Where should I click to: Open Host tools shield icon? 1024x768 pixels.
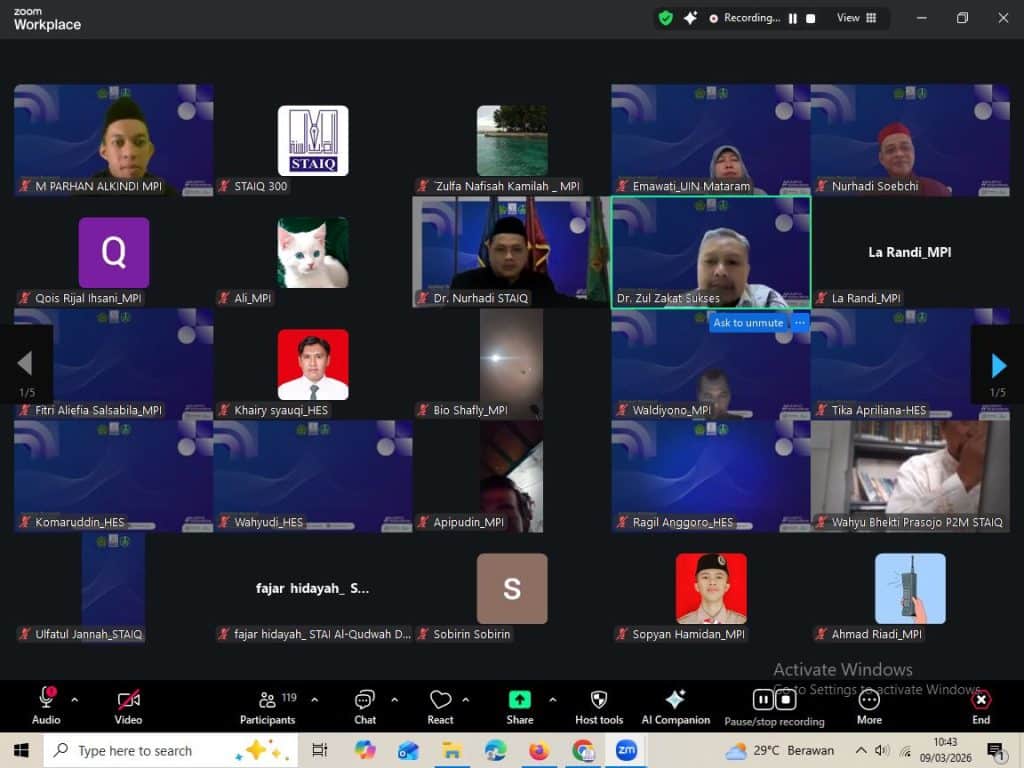point(599,706)
